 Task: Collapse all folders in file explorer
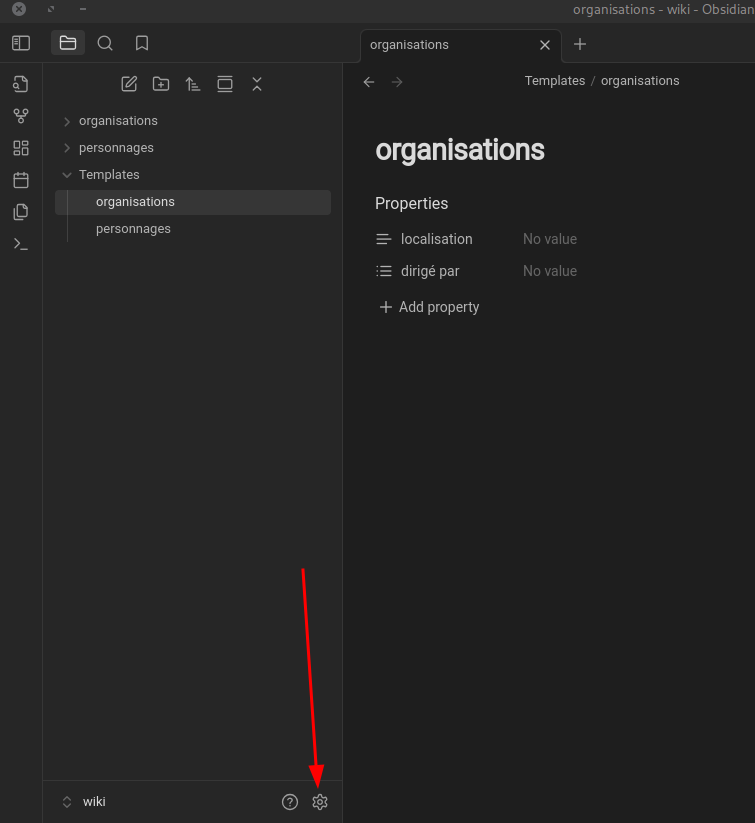(257, 84)
